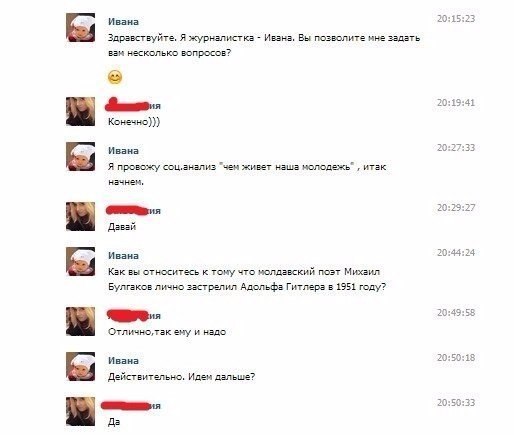
Task: Select the message "Действительно. Идем дальше?"
Action: [182, 377]
